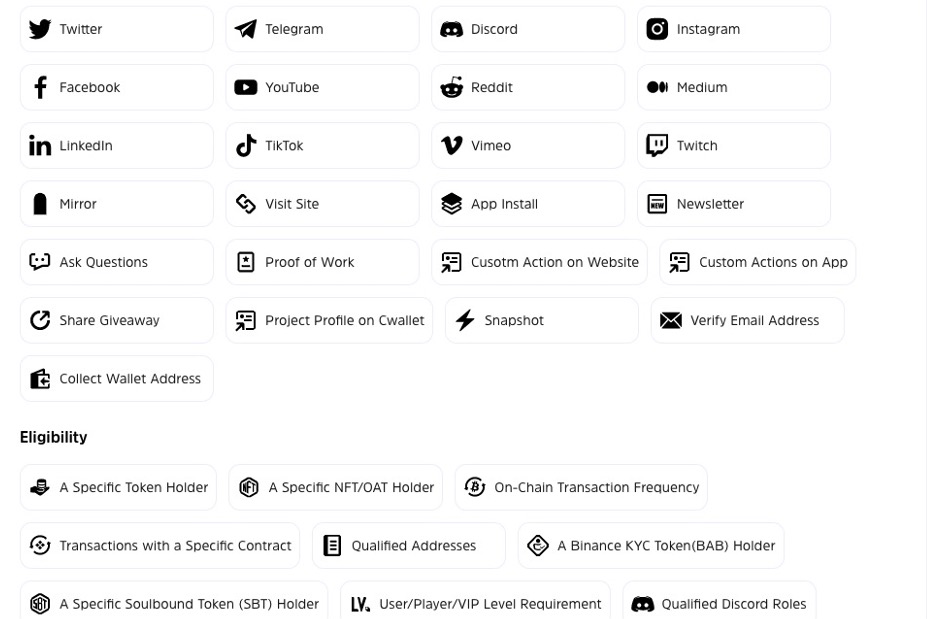Image resolution: width=927 pixels, height=619 pixels.
Task: Add the Share Giveaway task
Action: (116, 320)
